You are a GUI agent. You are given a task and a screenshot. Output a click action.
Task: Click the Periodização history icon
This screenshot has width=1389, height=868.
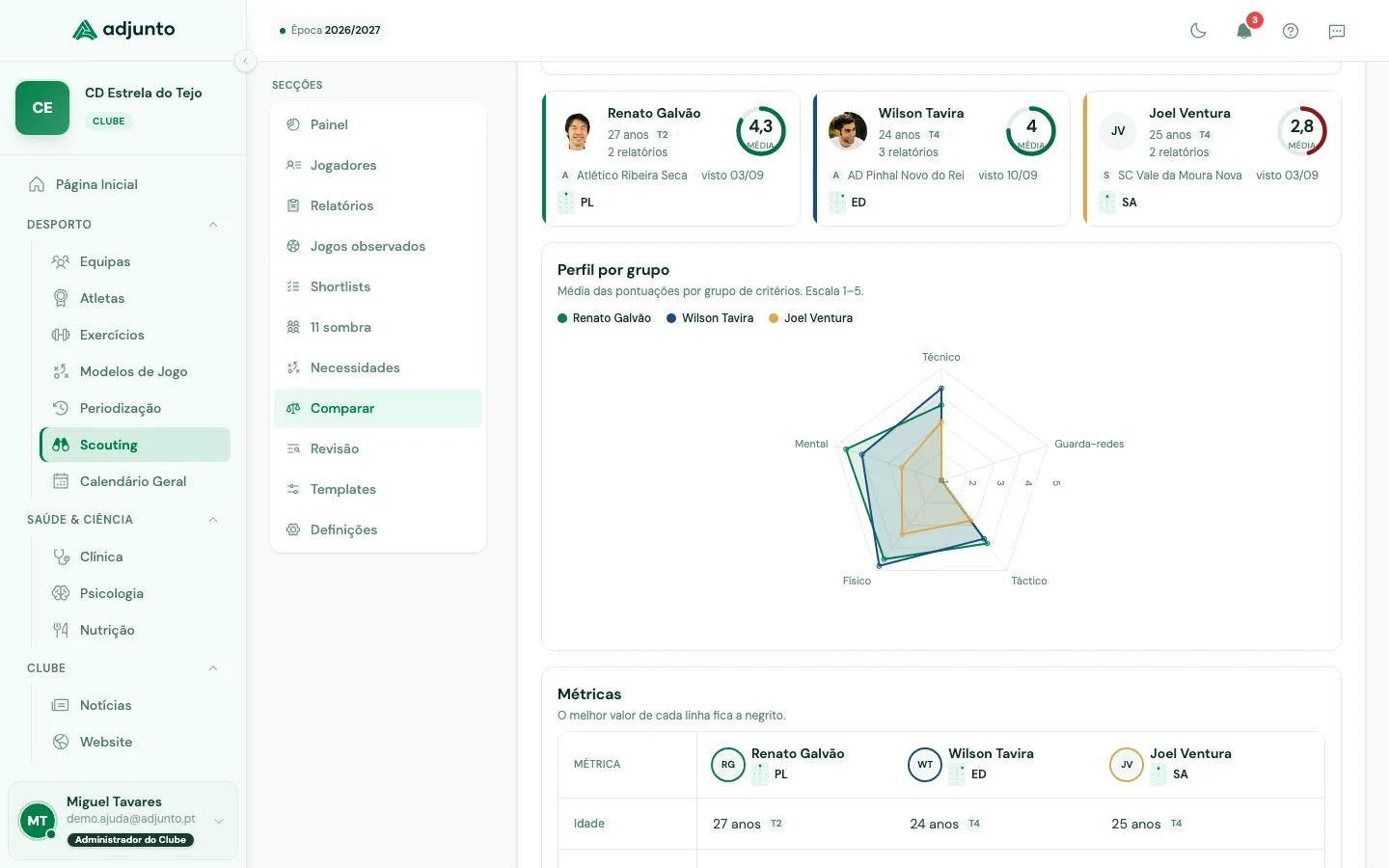point(61,408)
